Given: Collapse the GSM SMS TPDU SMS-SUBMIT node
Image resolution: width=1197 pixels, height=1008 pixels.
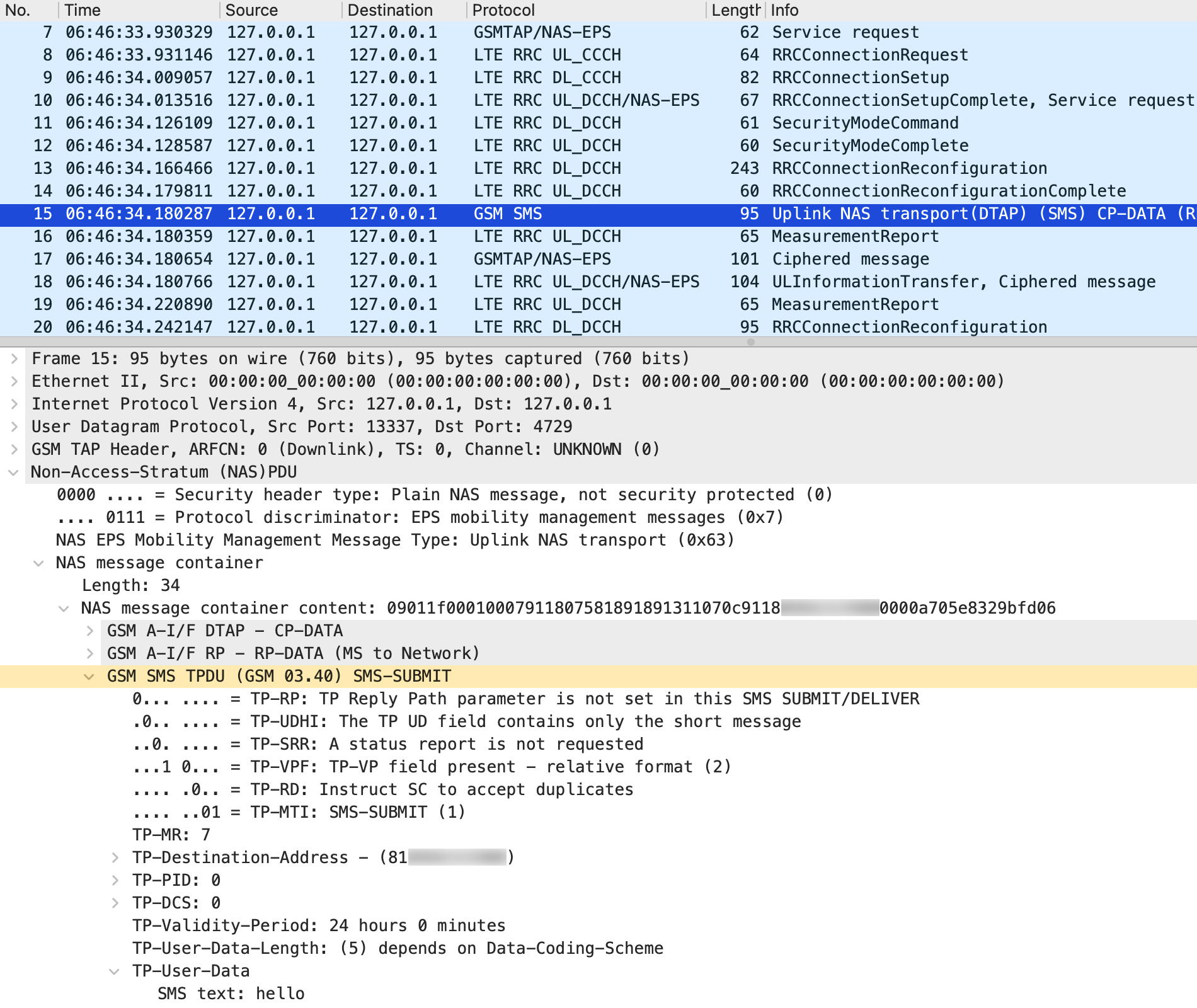Looking at the screenshot, I should pos(89,677).
